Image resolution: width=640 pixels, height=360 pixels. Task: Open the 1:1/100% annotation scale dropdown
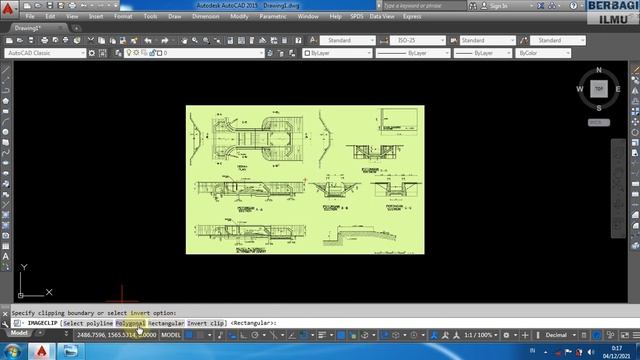[x=481, y=335]
